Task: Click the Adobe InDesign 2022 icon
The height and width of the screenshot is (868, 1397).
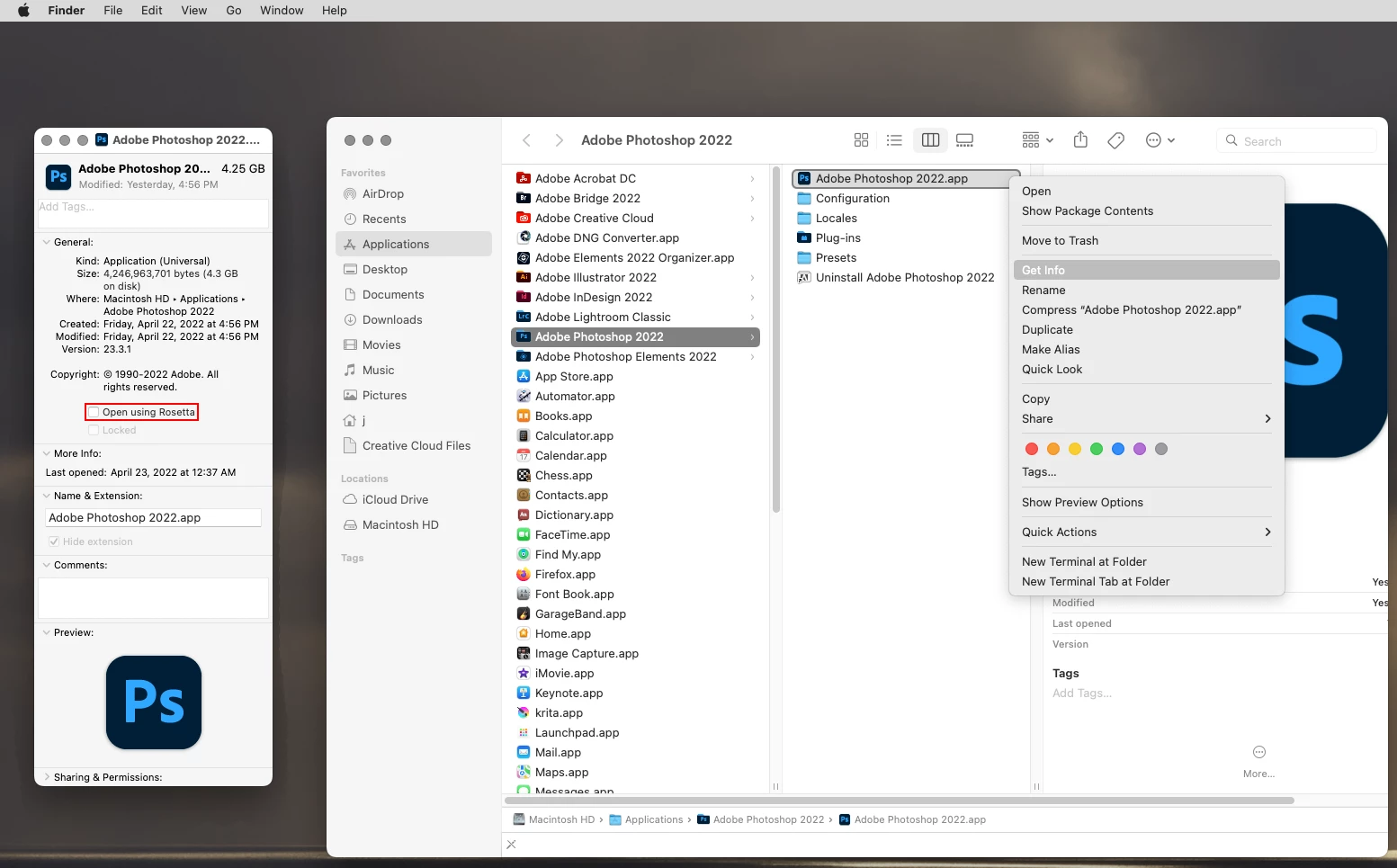Action: click(x=524, y=297)
